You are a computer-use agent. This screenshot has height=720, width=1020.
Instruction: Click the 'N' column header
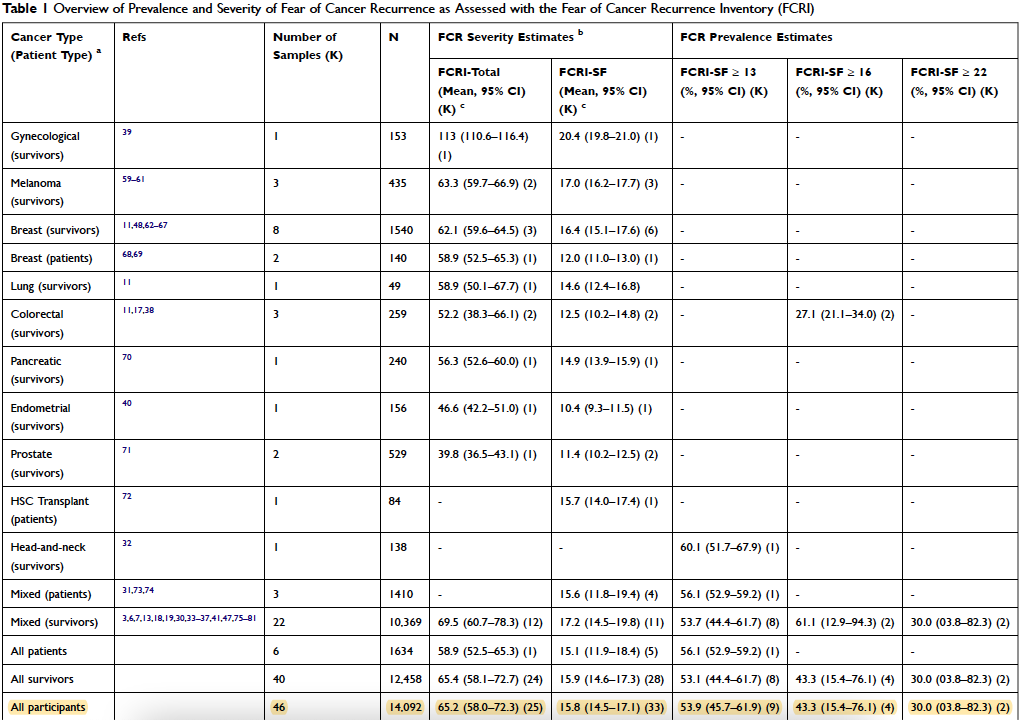point(393,37)
